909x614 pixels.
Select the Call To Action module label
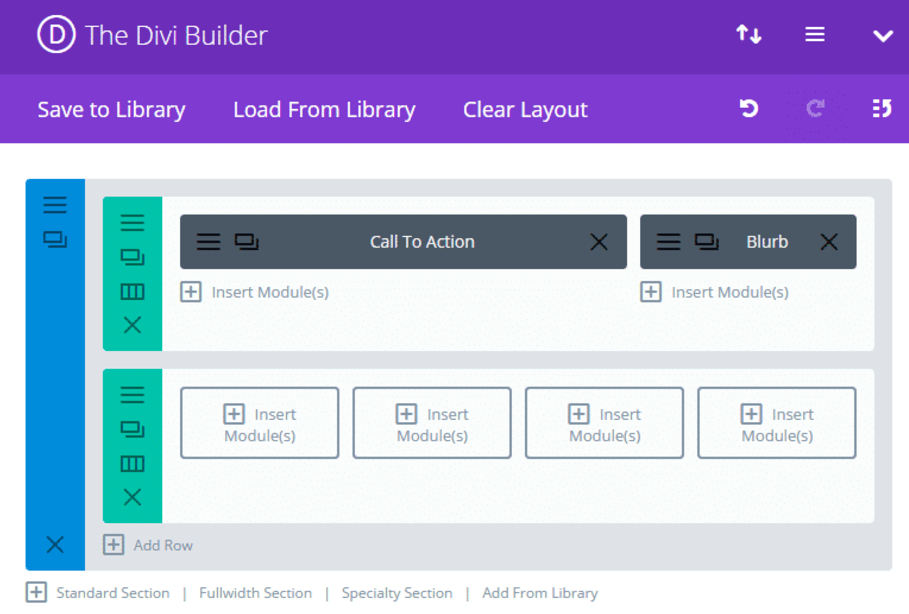coord(422,241)
